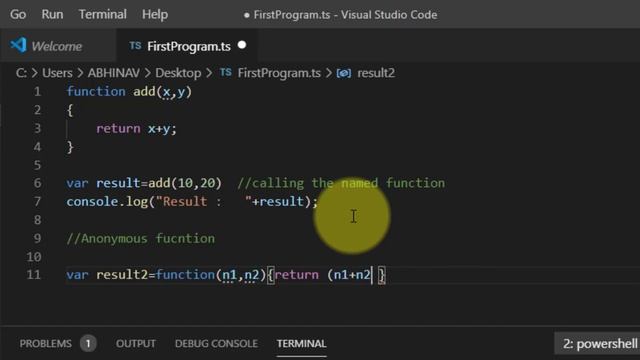The image size is (640, 360).
Task: Click line number 1 in the gutter
Action: [37, 91]
